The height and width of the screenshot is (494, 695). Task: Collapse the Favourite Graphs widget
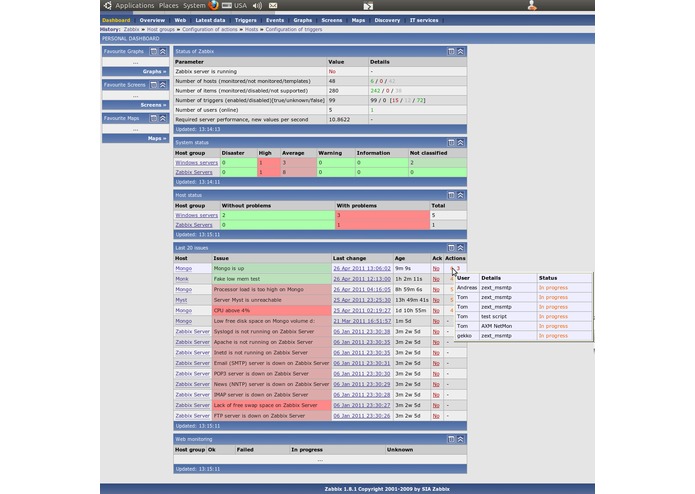click(x=163, y=51)
